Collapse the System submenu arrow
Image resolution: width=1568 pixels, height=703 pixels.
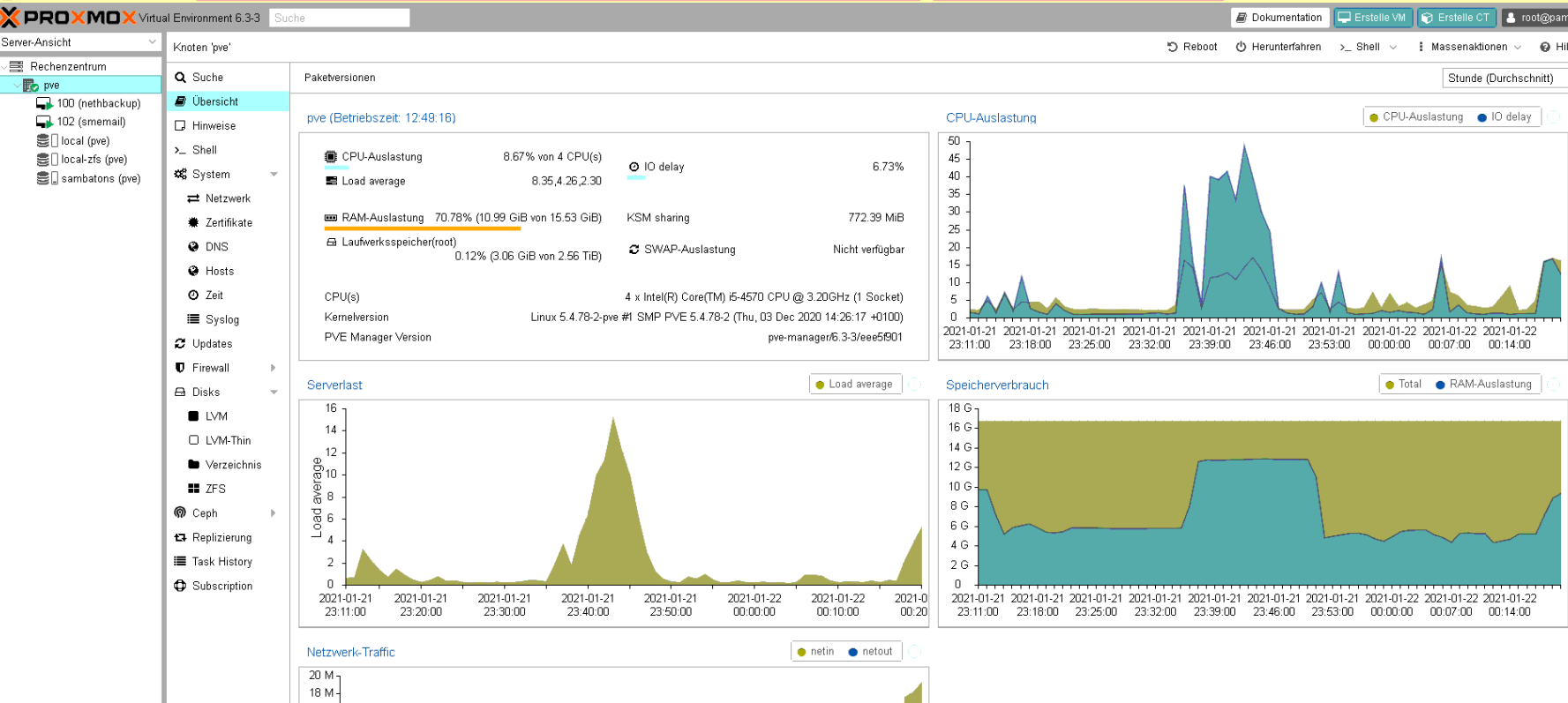coord(274,175)
